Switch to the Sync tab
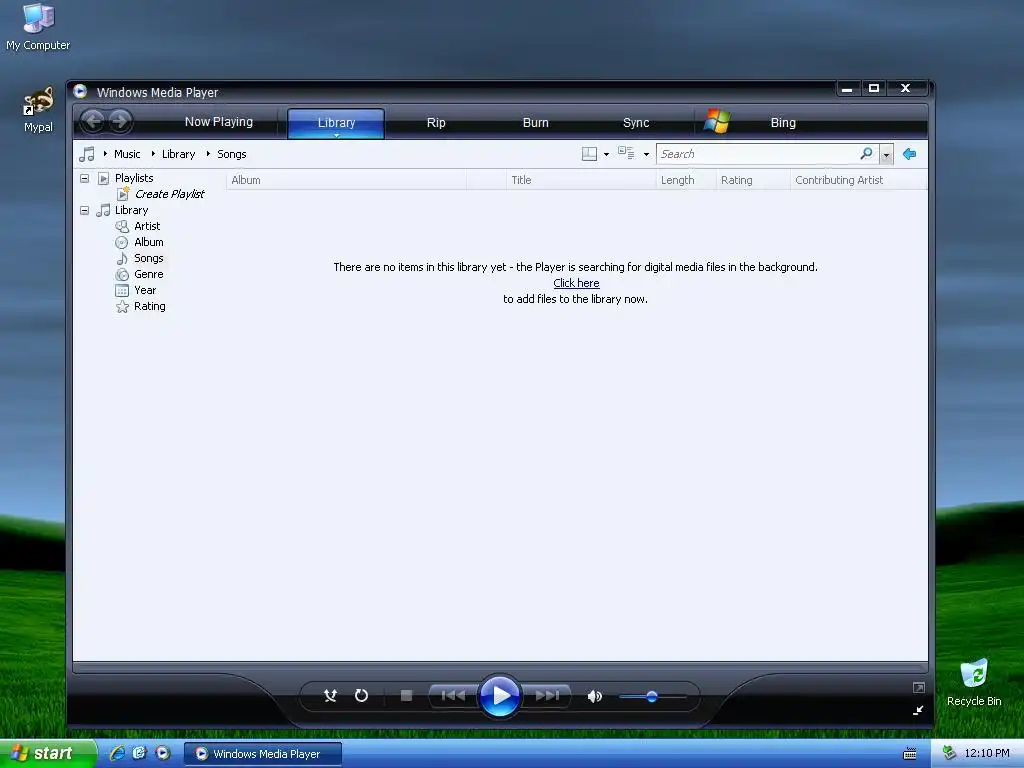 [x=636, y=123]
